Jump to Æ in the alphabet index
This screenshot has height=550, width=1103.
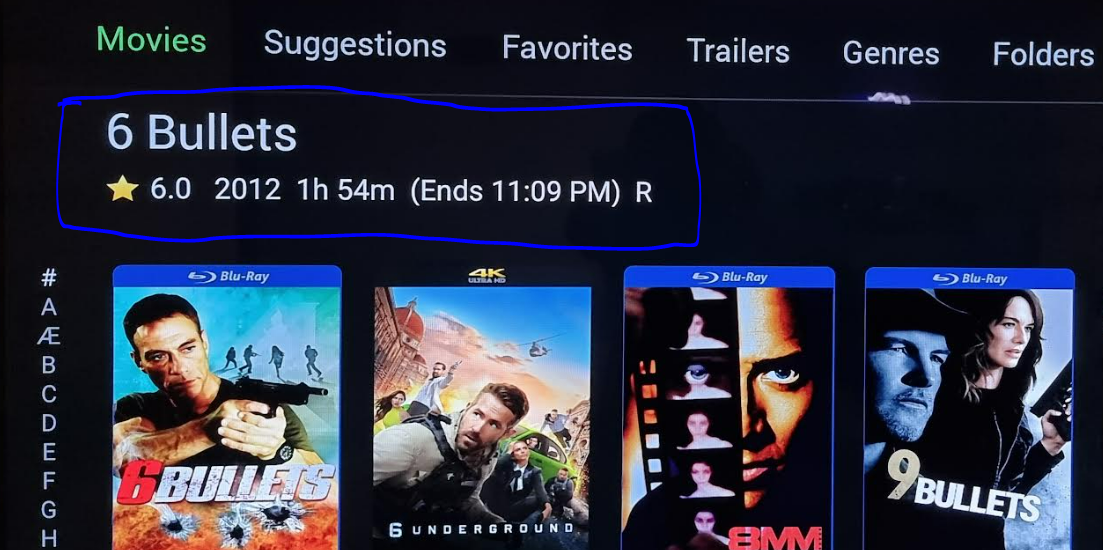(x=49, y=337)
